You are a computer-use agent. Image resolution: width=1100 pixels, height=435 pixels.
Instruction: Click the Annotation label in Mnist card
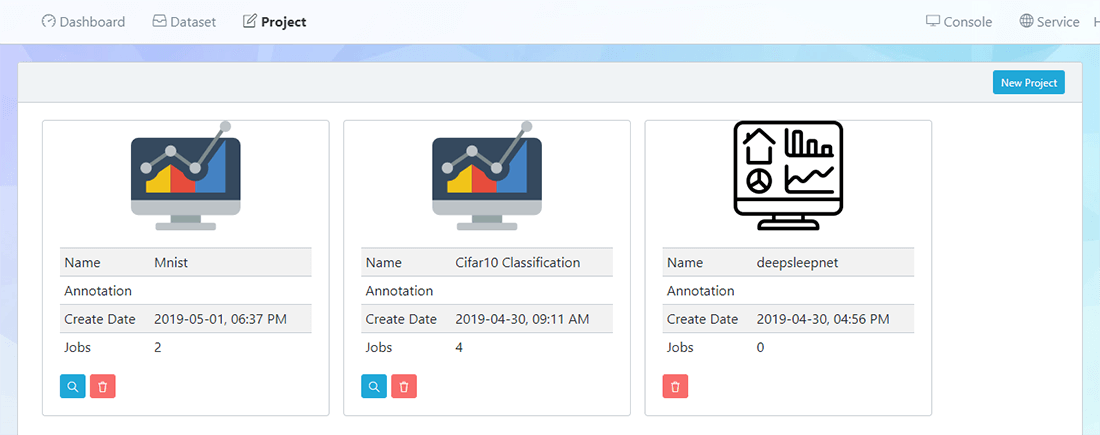pos(98,291)
